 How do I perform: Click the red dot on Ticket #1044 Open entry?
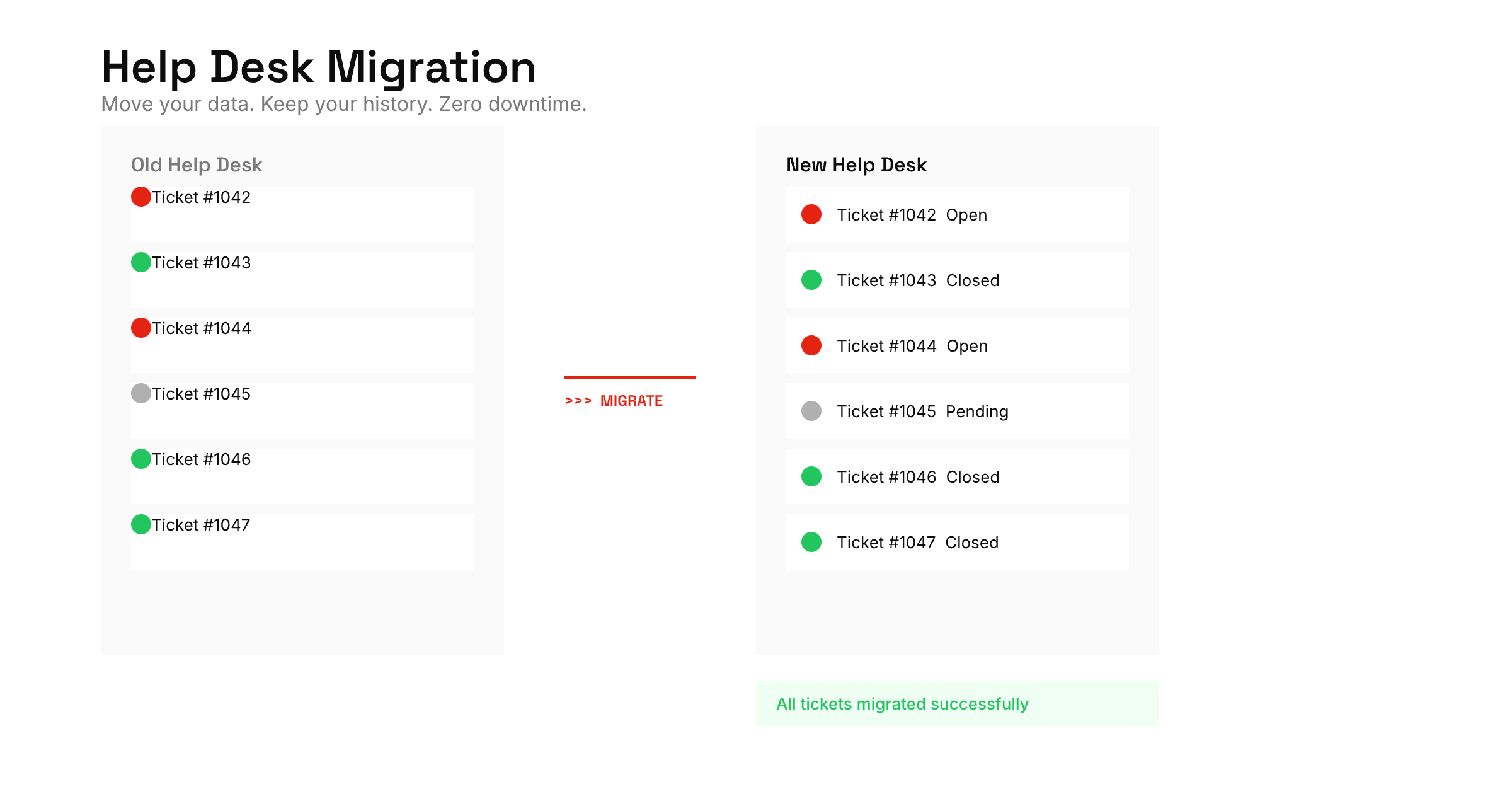pos(811,345)
